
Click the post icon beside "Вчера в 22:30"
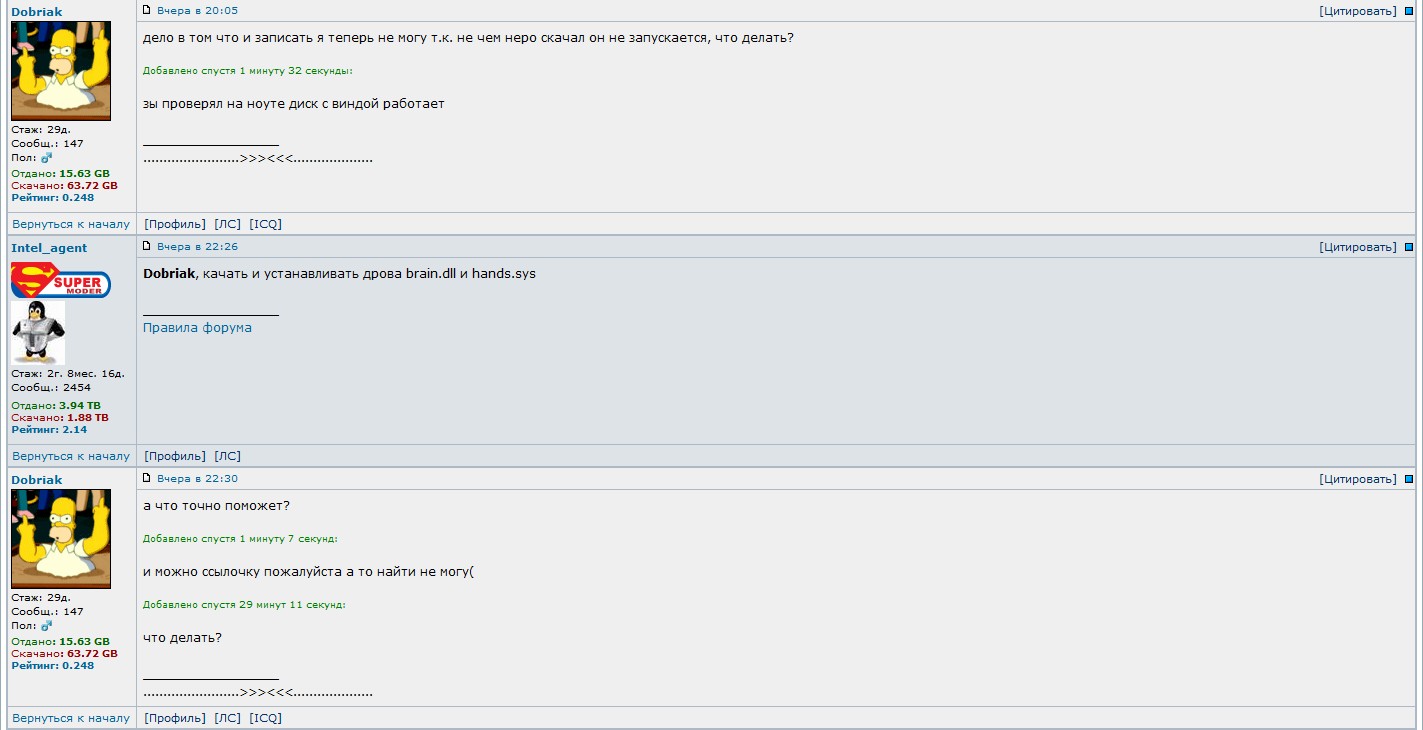tap(147, 478)
